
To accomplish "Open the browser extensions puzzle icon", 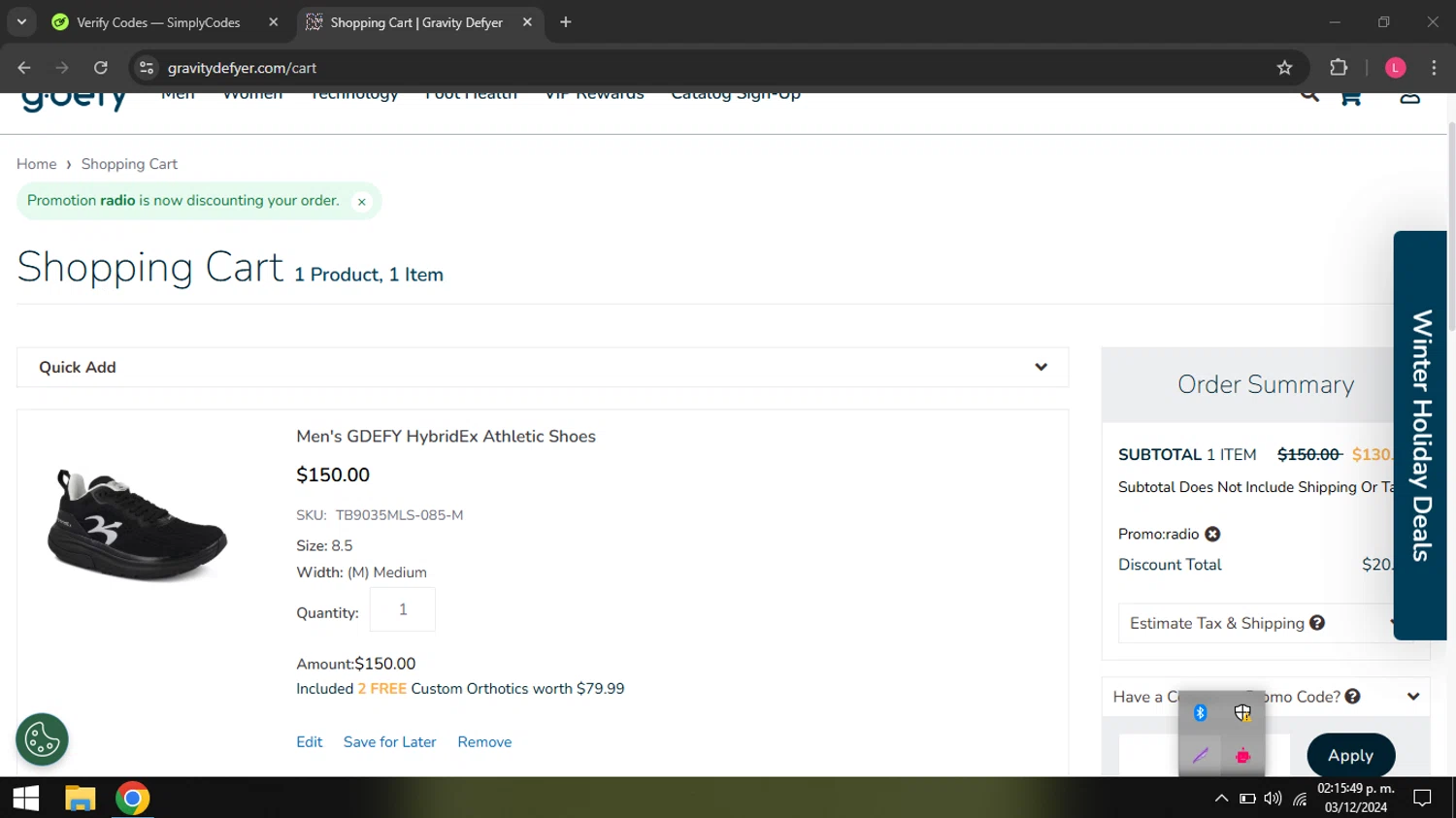I will coord(1339,68).
